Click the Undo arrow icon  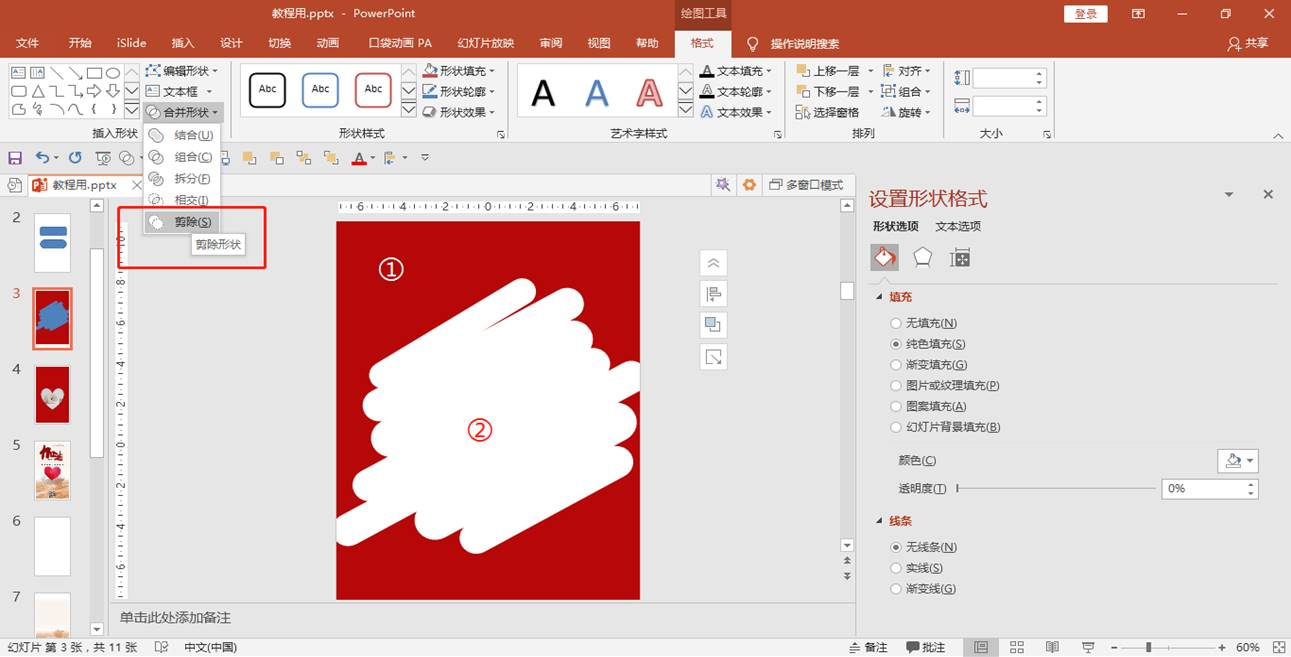click(x=42, y=158)
